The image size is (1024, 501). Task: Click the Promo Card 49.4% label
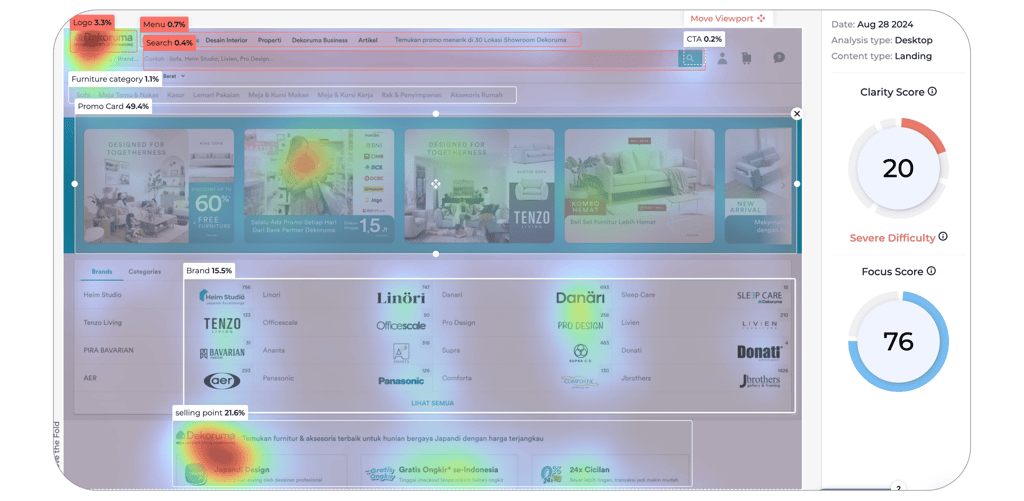(x=114, y=106)
